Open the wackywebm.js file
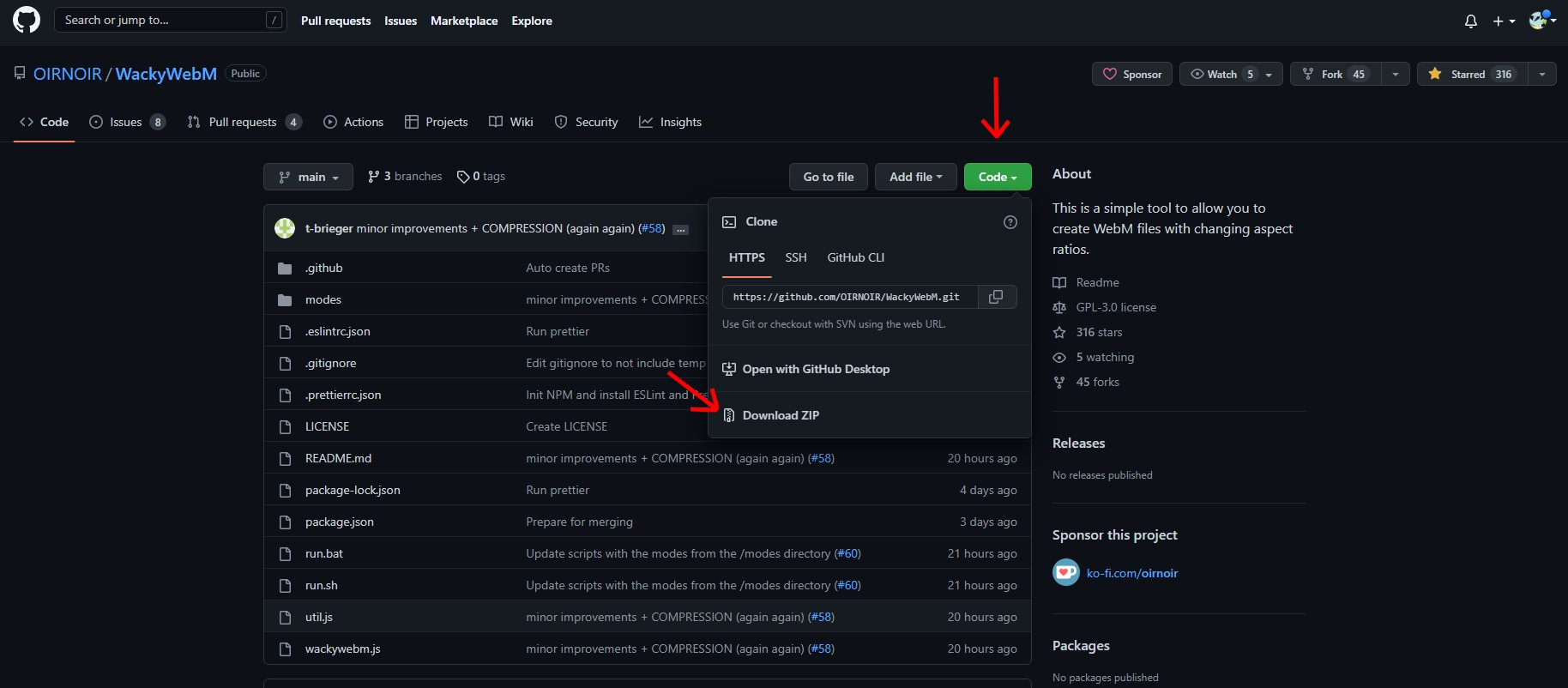1568x688 pixels. 343,649
